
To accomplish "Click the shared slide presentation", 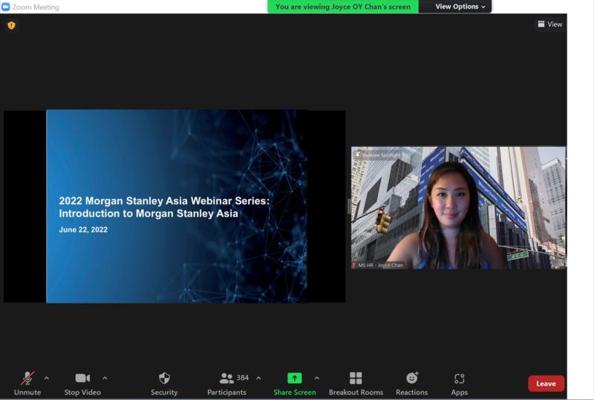I will click(x=176, y=206).
